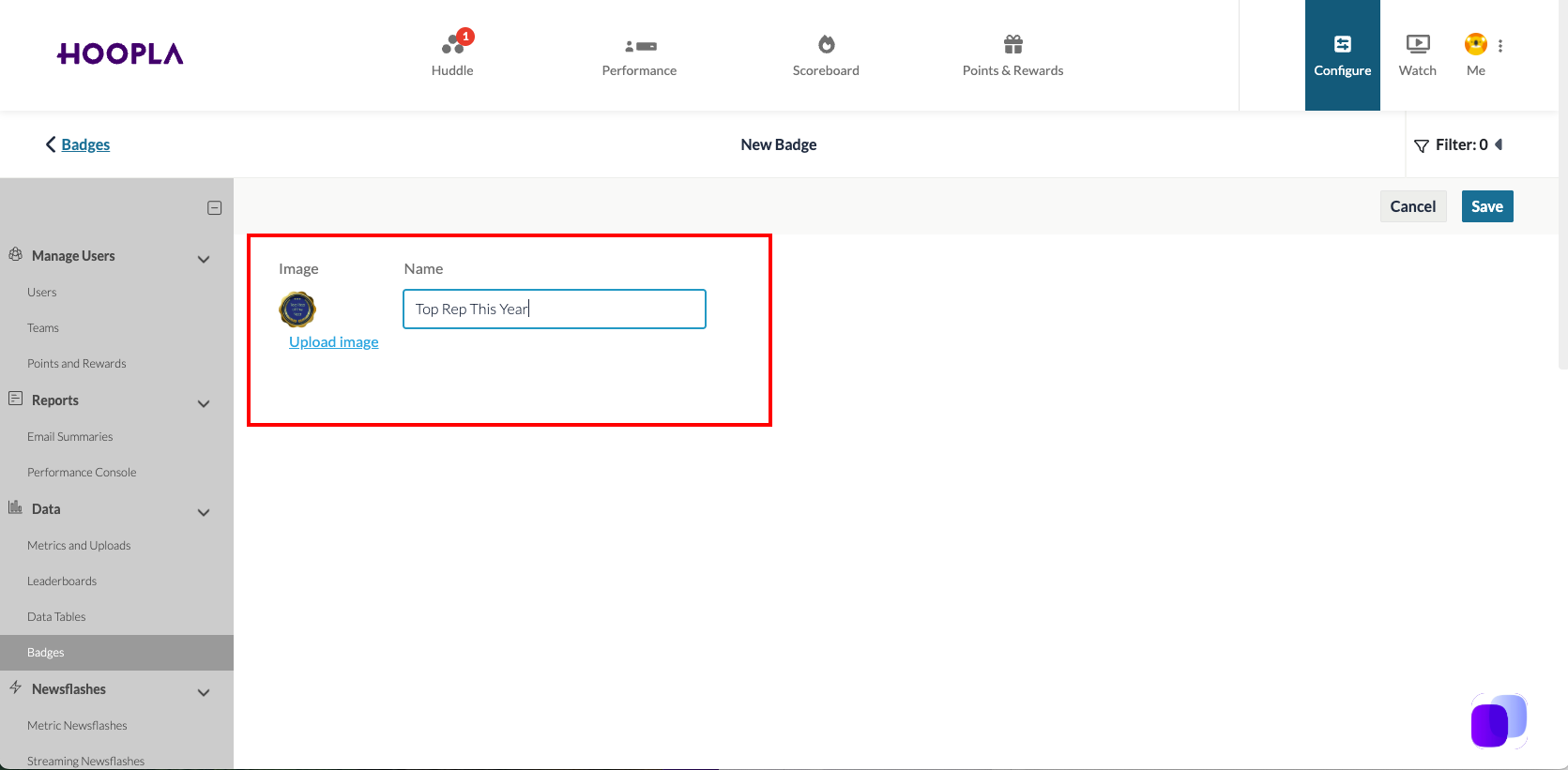Image resolution: width=1568 pixels, height=770 pixels.
Task: Click the Upload image link
Action: click(x=334, y=342)
